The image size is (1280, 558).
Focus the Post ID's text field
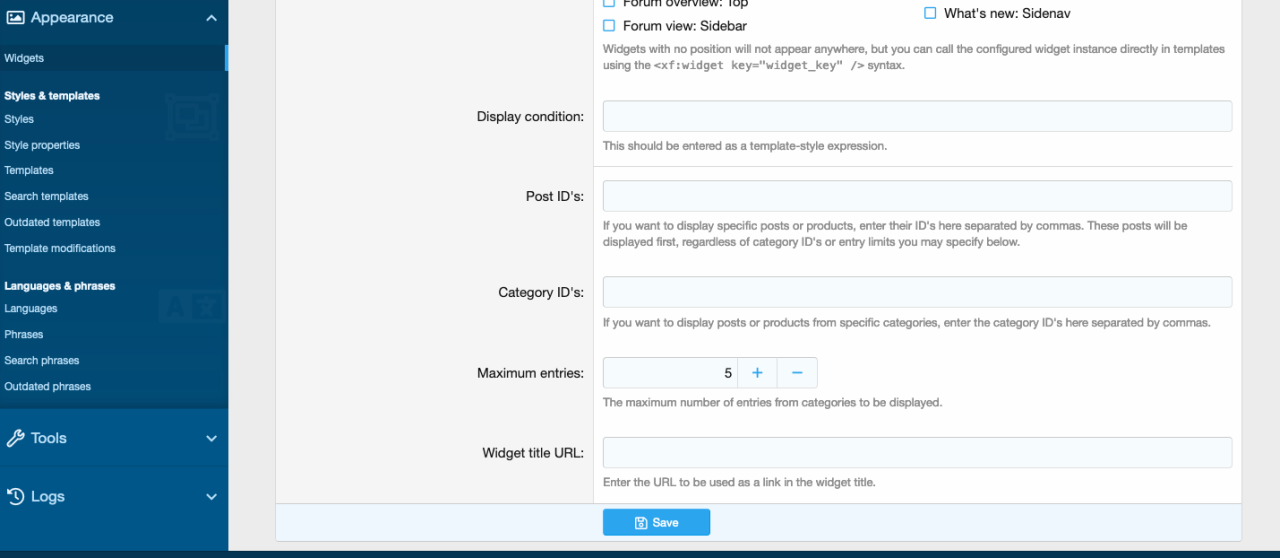click(x=916, y=196)
